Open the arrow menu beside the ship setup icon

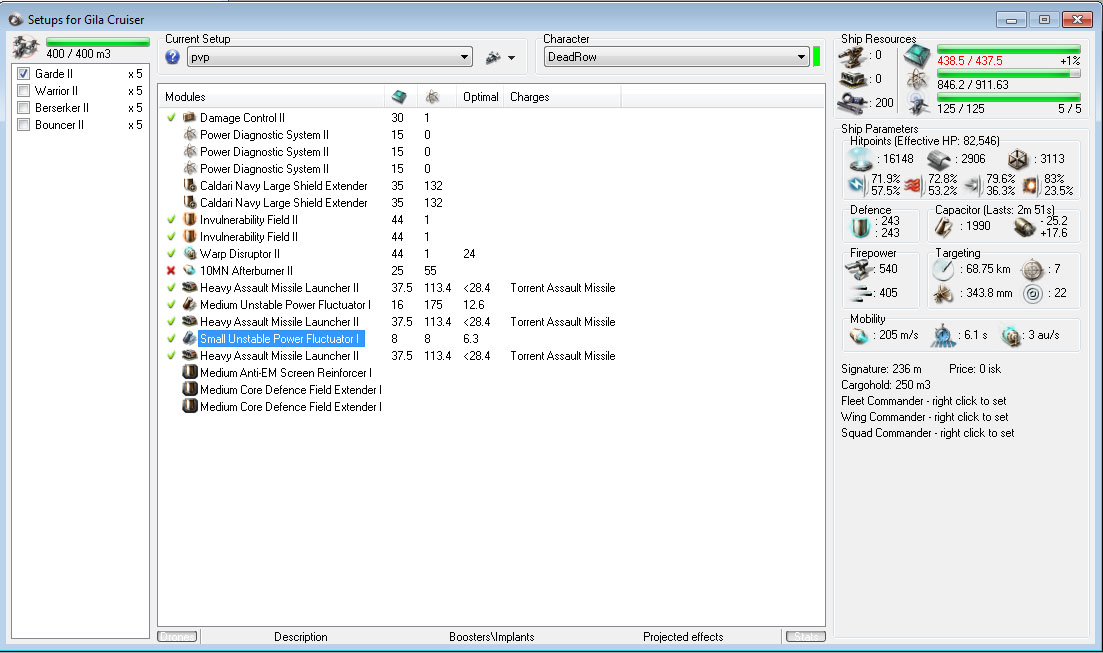tap(511, 58)
